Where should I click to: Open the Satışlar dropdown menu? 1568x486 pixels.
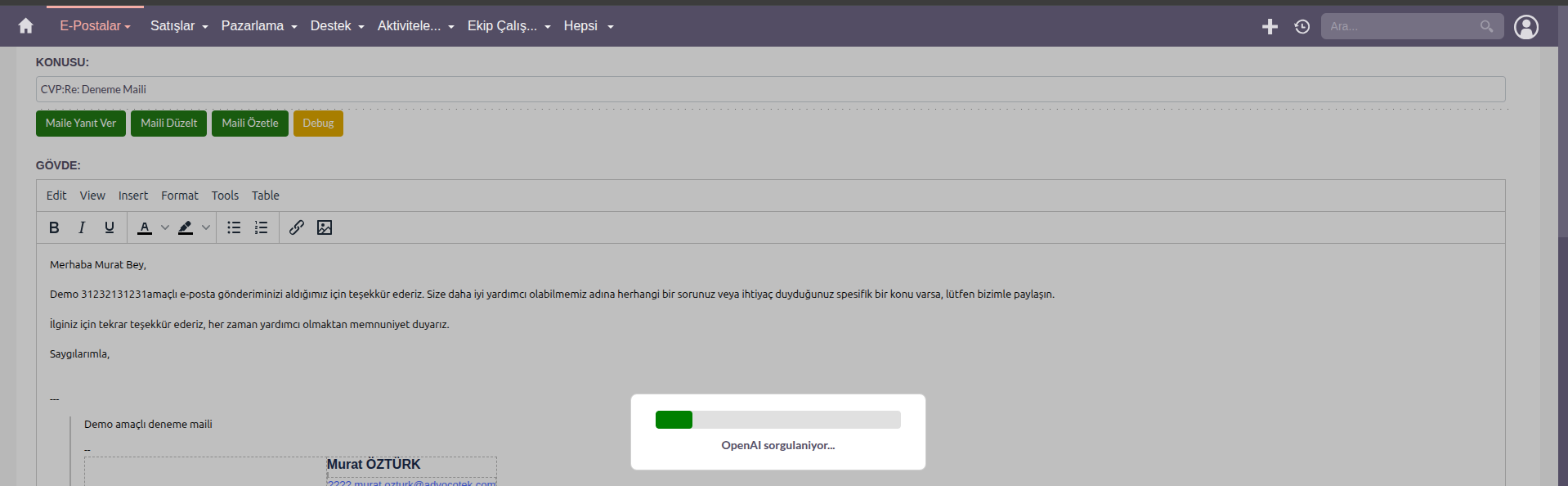(x=179, y=26)
